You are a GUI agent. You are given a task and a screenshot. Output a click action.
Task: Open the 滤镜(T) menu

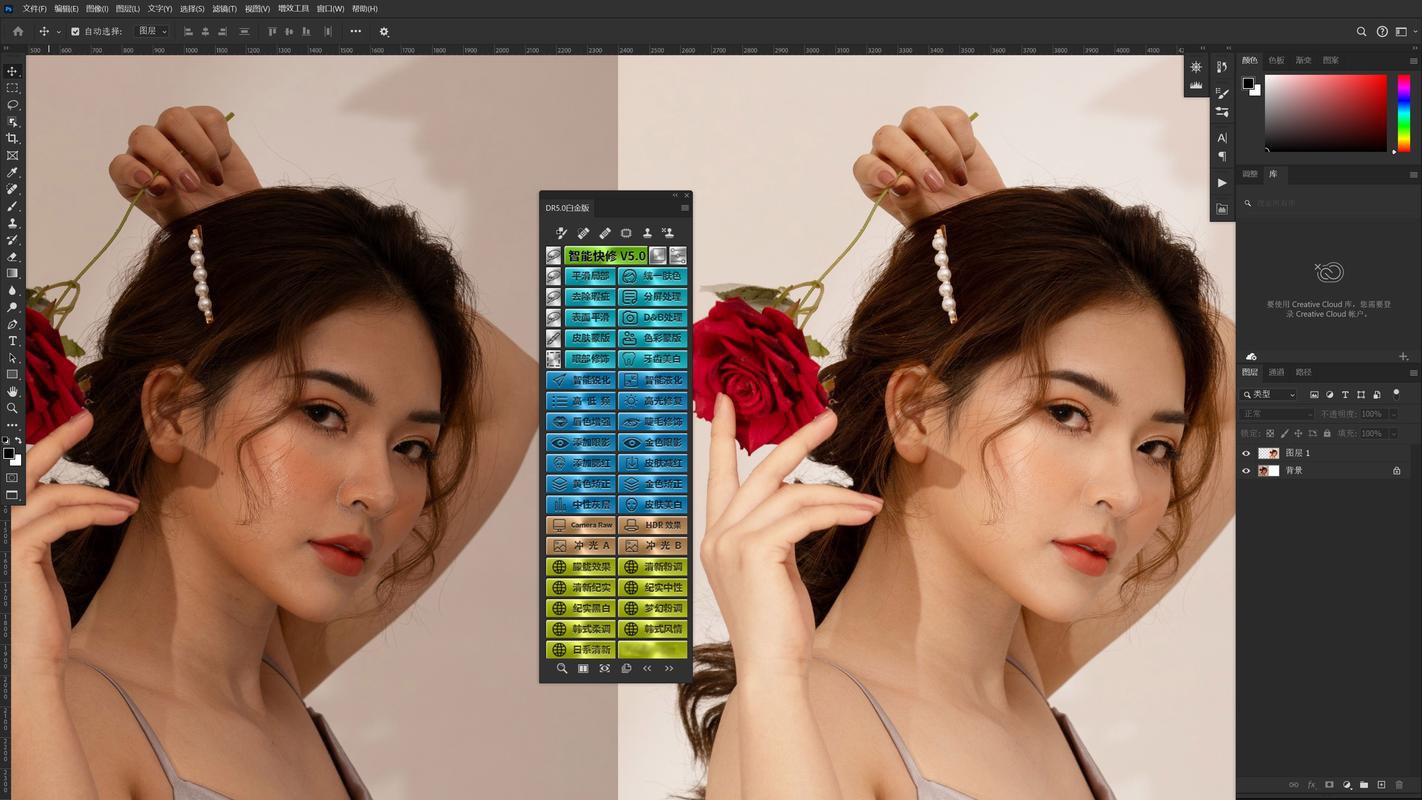(224, 9)
